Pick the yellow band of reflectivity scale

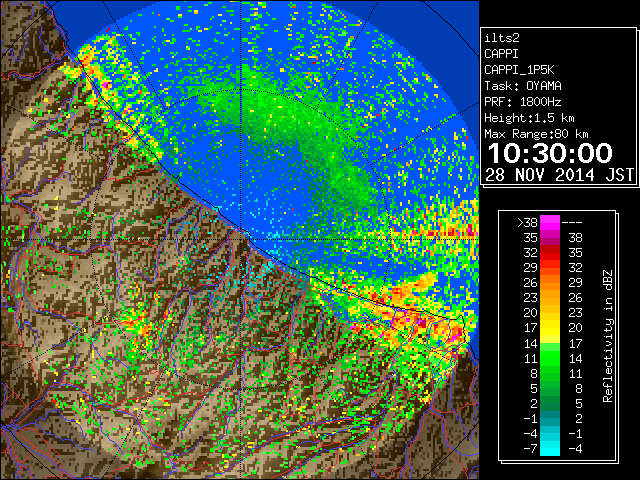pos(550,328)
